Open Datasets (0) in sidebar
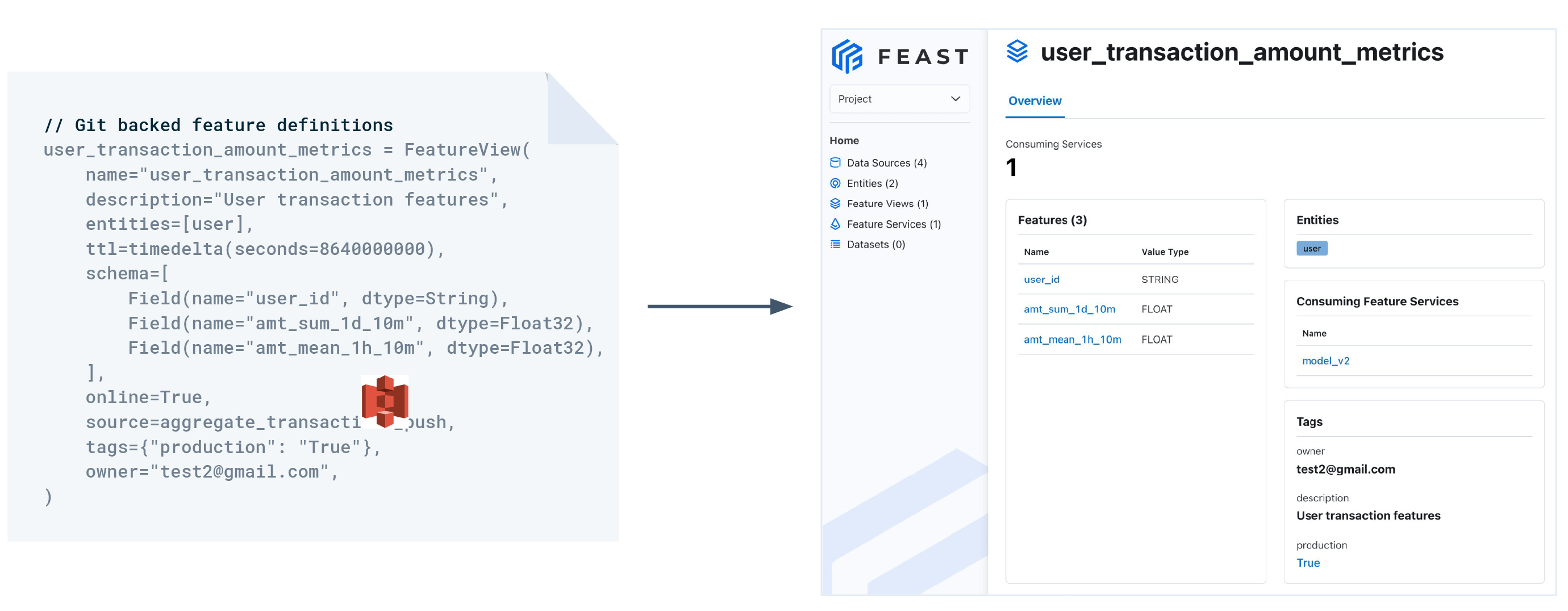1568x611 pixels. tap(875, 244)
